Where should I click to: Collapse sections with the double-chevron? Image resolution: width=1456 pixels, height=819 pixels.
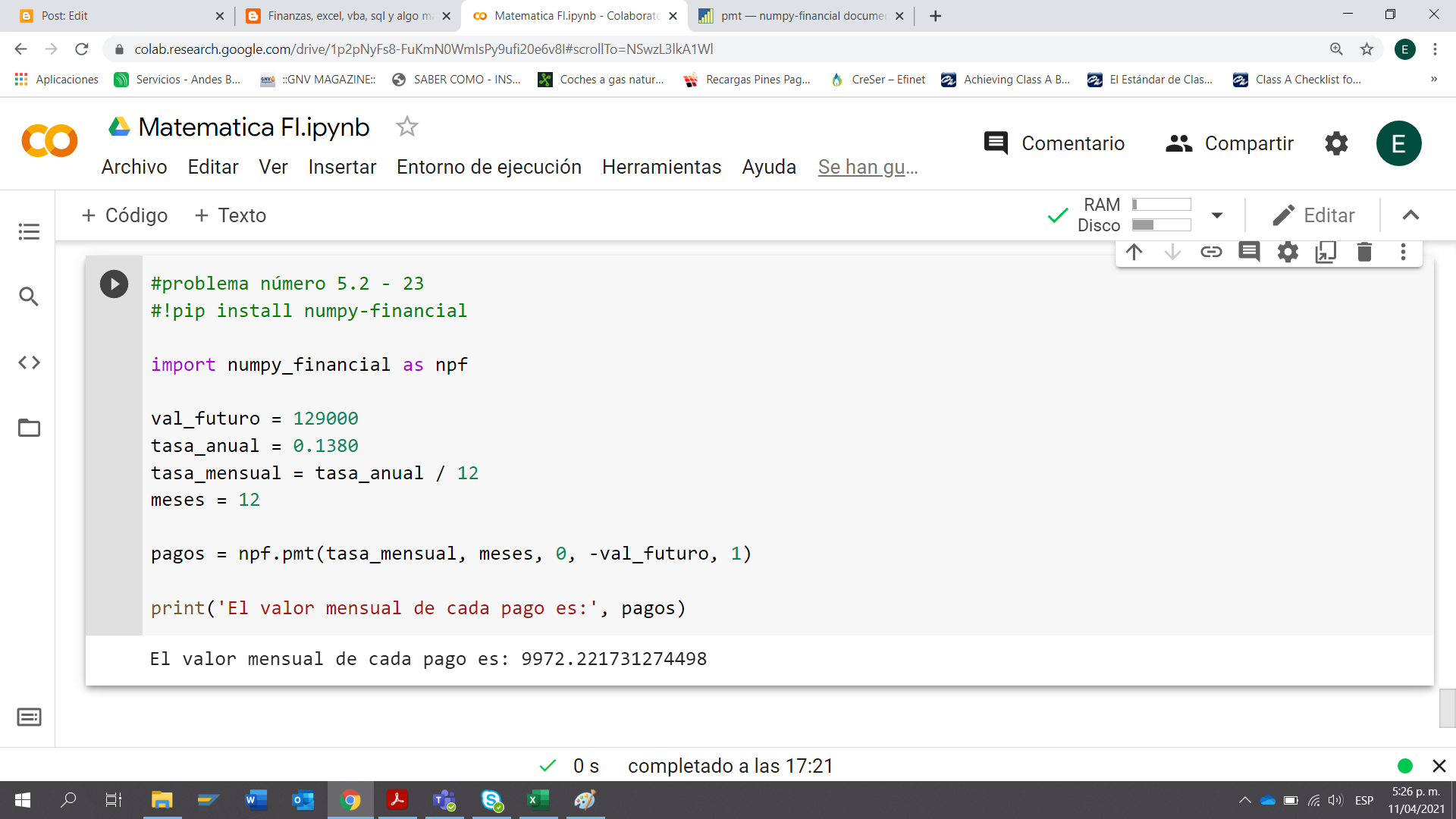(1410, 215)
